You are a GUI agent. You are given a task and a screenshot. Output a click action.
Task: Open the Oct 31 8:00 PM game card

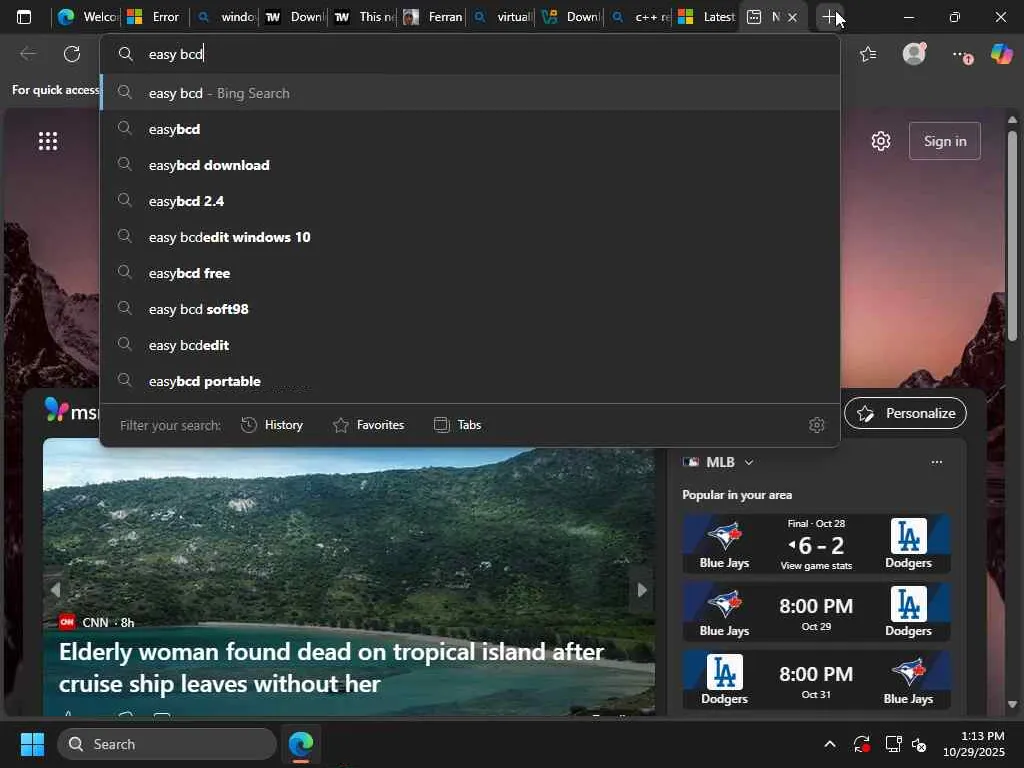(x=816, y=680)
